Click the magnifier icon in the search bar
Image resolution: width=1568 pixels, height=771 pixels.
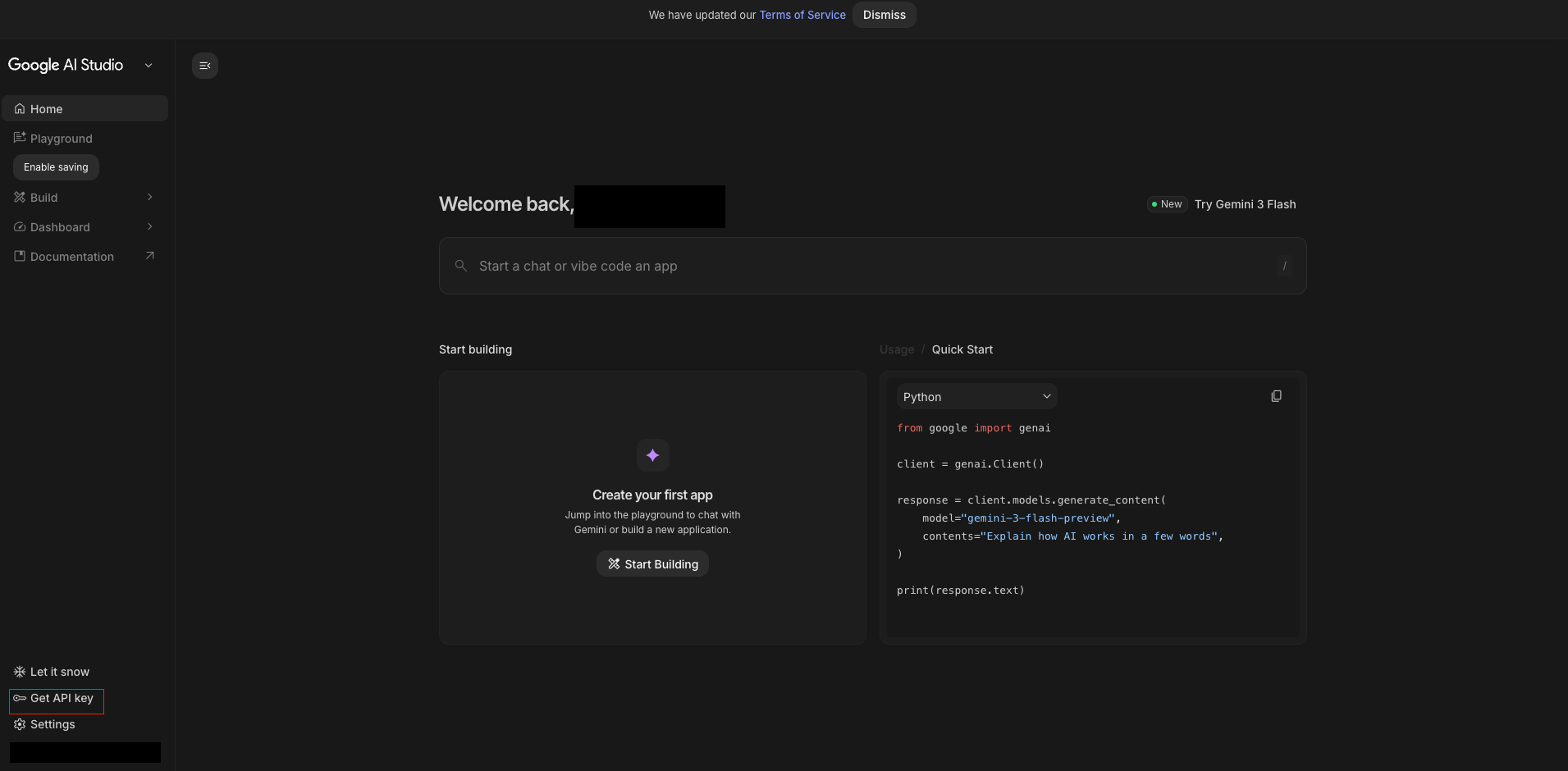coord(461,266)
